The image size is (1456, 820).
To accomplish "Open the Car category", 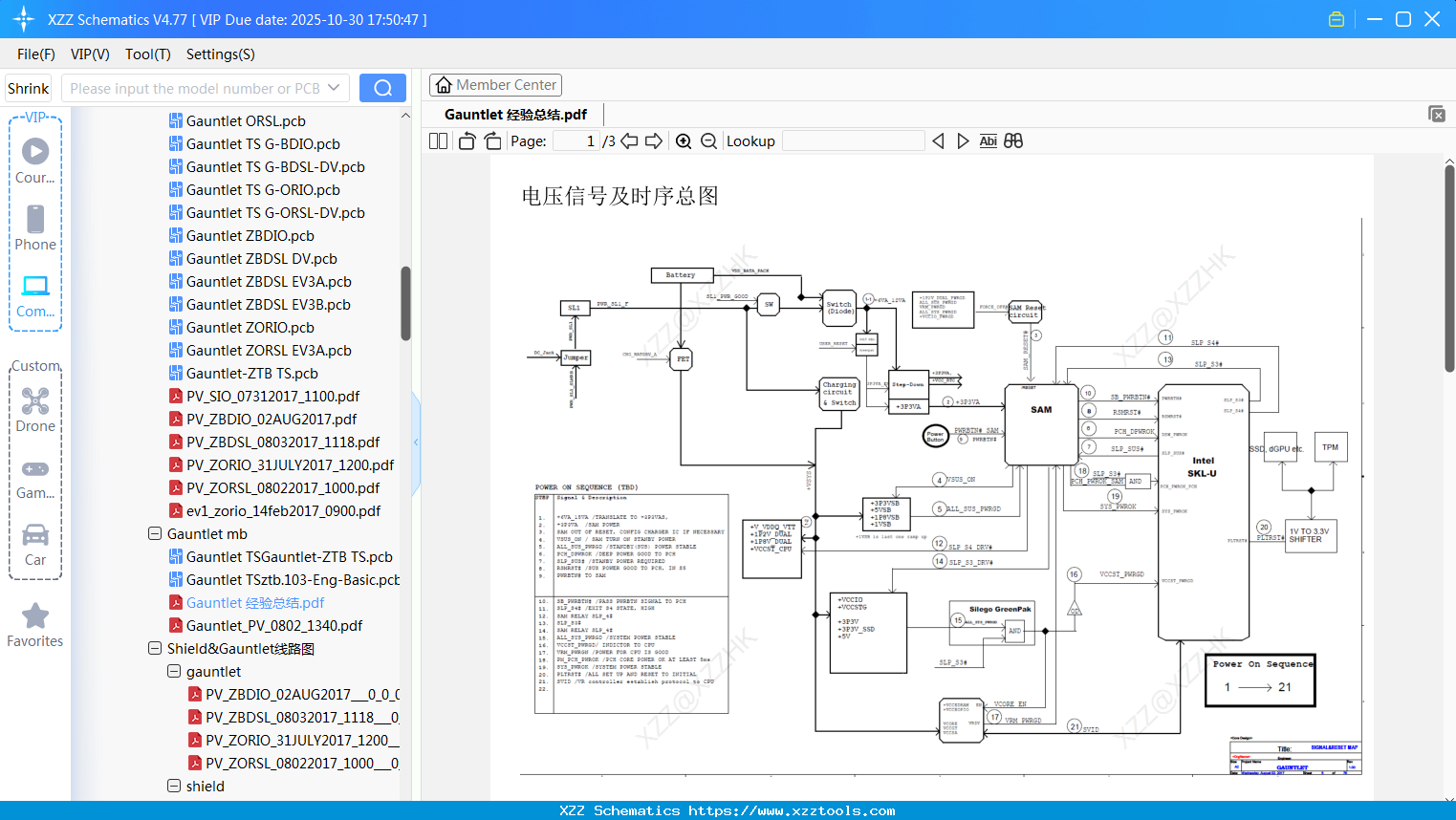I will tap(35, 544).
